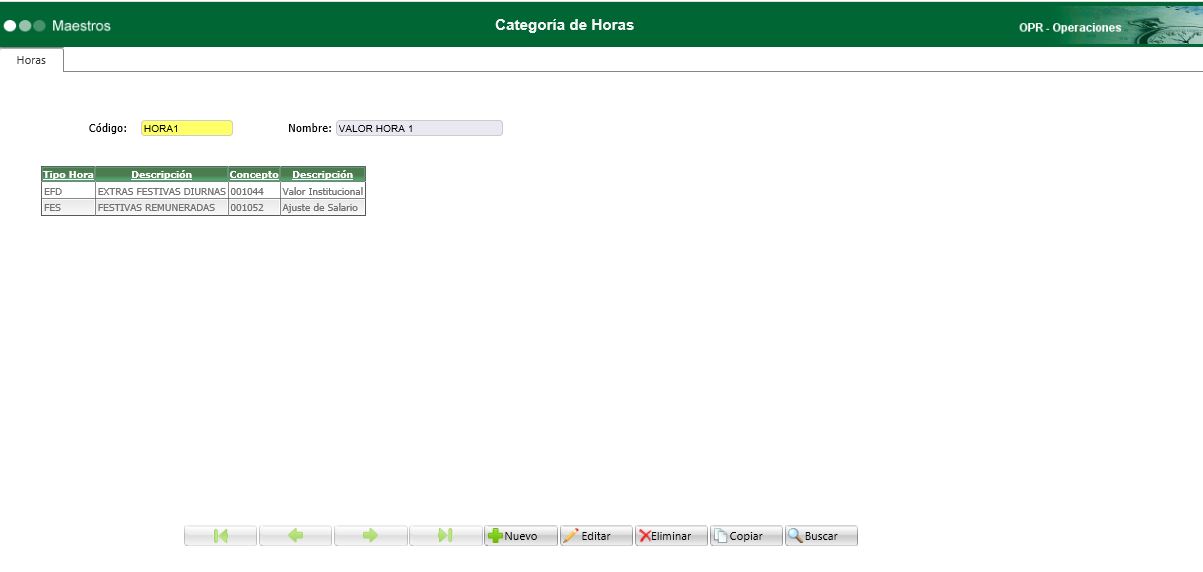Click the Eliminar button

[x=671, y=536]
